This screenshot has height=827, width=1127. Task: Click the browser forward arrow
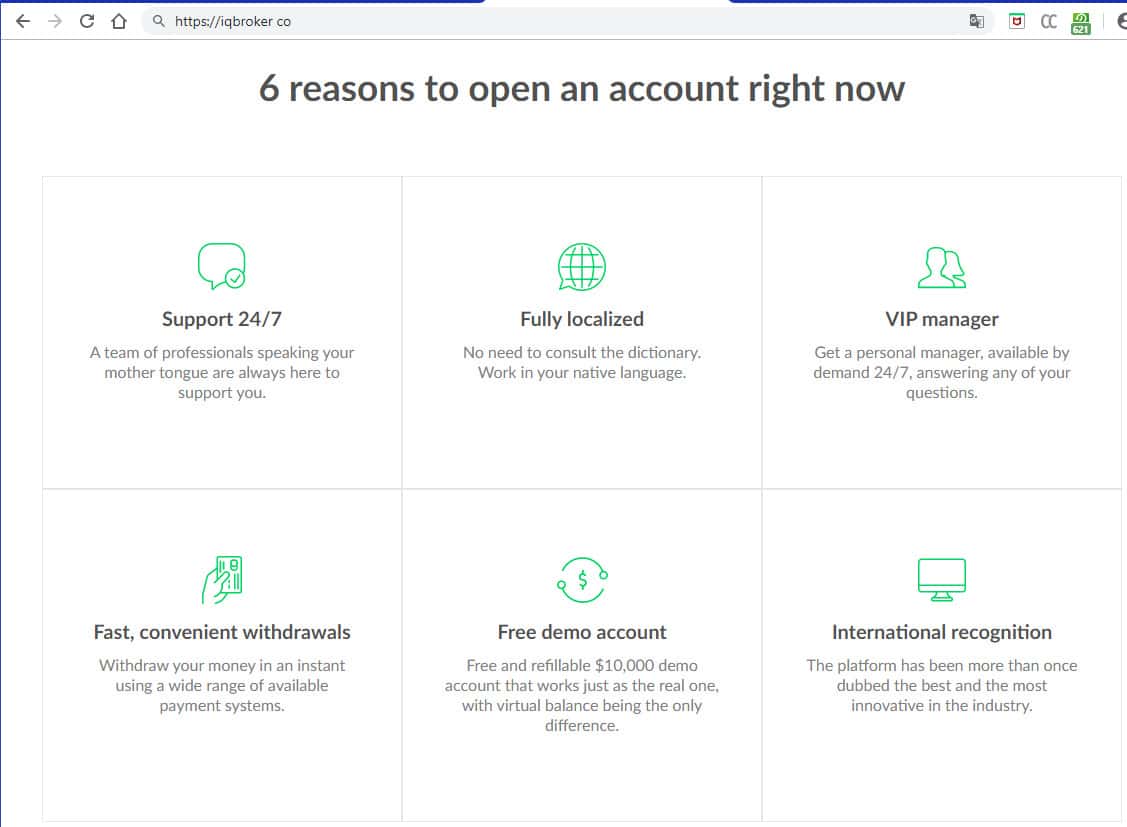click(55, 22)
